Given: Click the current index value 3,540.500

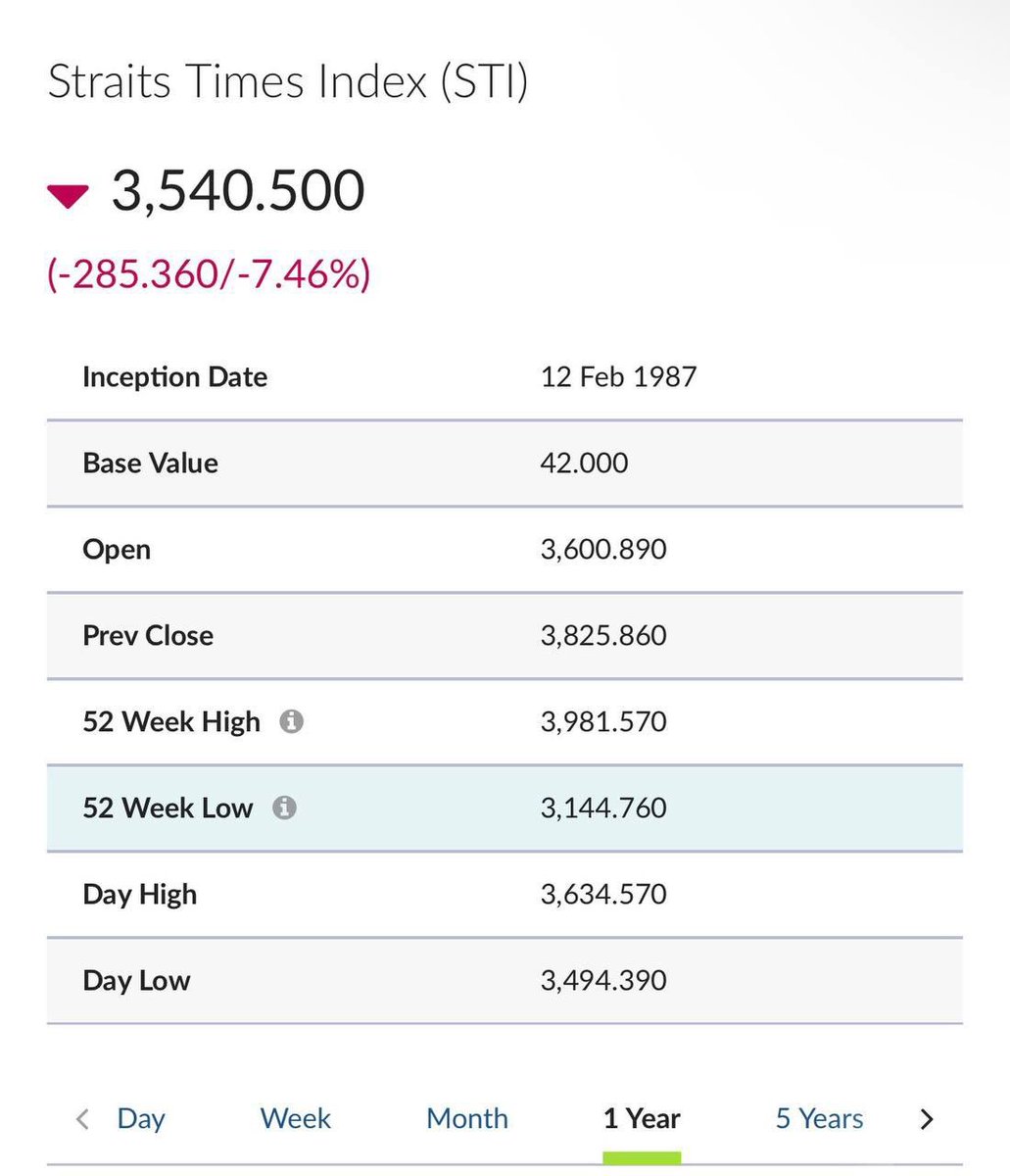Looking at the screenshot, I should (238, 190).
